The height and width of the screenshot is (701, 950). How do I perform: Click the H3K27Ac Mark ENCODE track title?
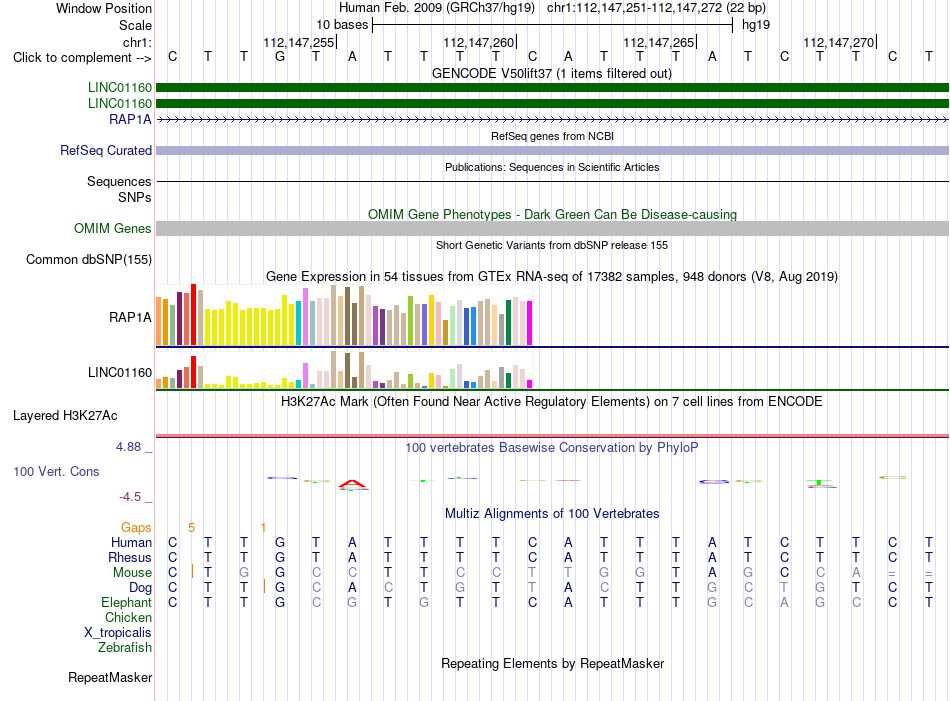tap(552, 402)
